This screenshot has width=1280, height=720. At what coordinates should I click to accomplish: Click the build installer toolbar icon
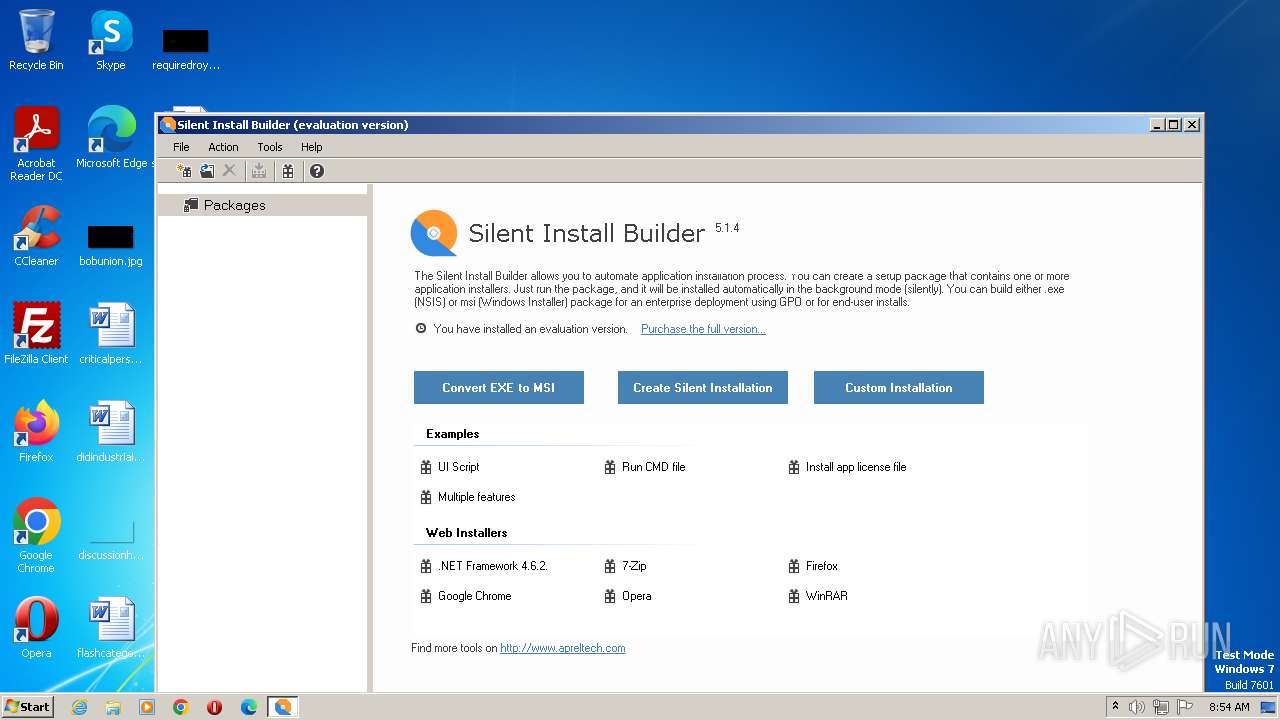click(x=259, y=171)
